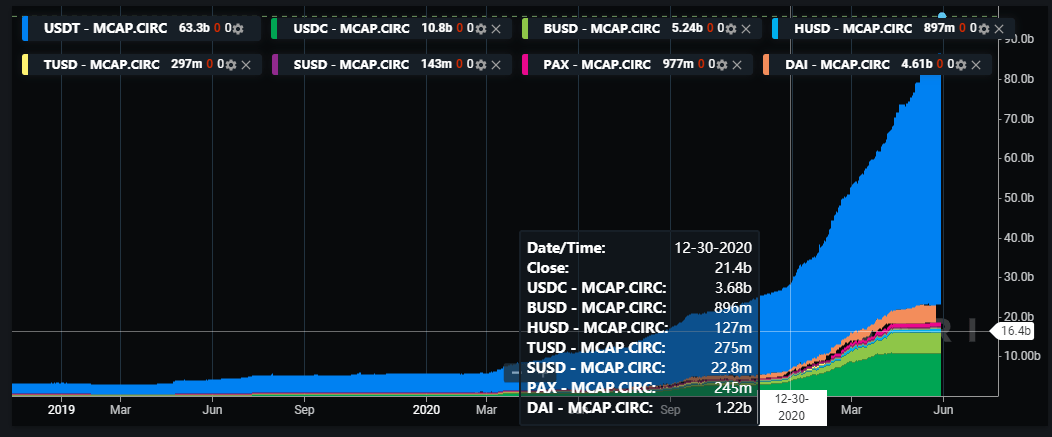Remove the TUSD series from chart
The width and height of the screenshot is (1052, 437).
point(246,65)
